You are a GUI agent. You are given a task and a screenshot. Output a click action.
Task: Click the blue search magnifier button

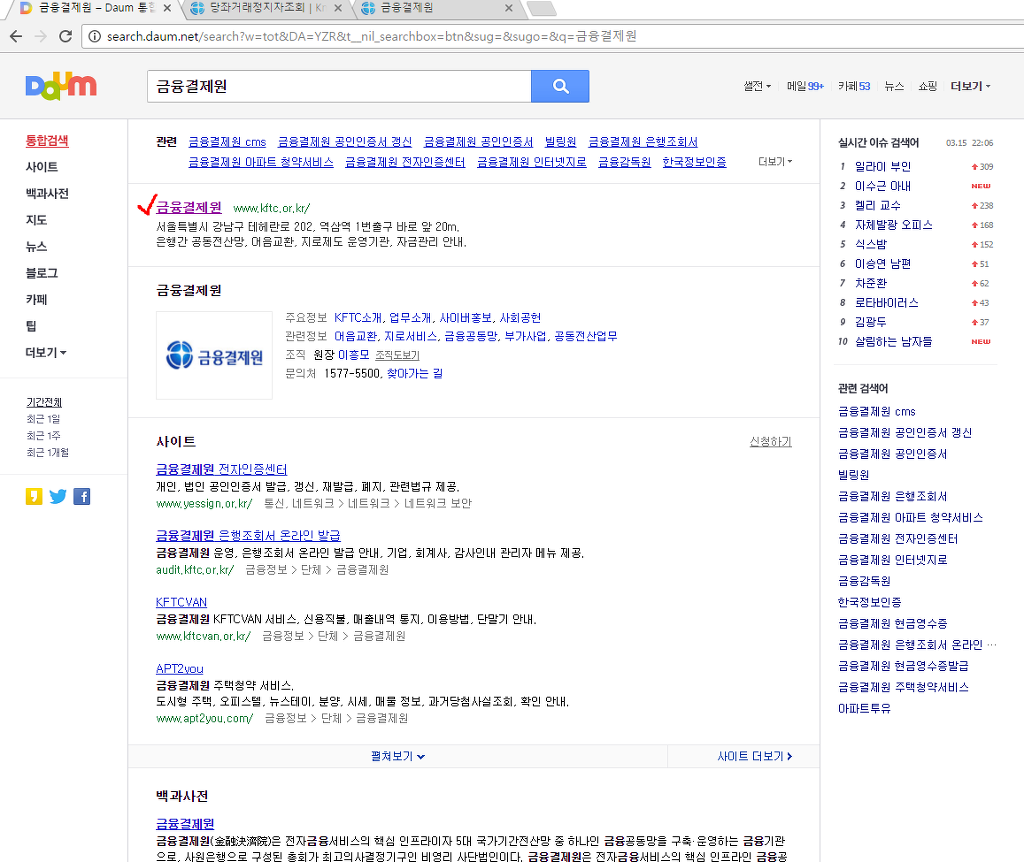(x=560, y=86)
